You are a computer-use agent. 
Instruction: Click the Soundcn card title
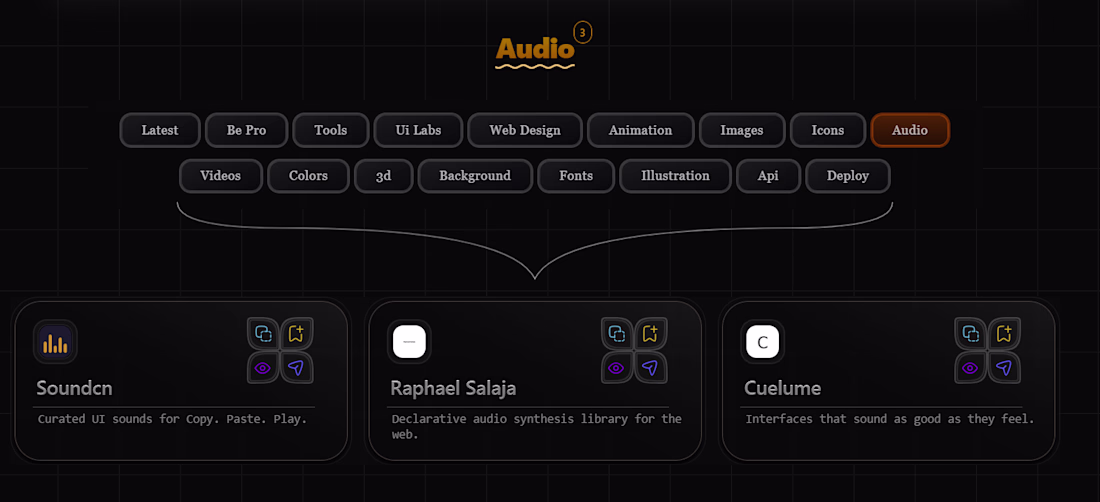coord(74,388)
